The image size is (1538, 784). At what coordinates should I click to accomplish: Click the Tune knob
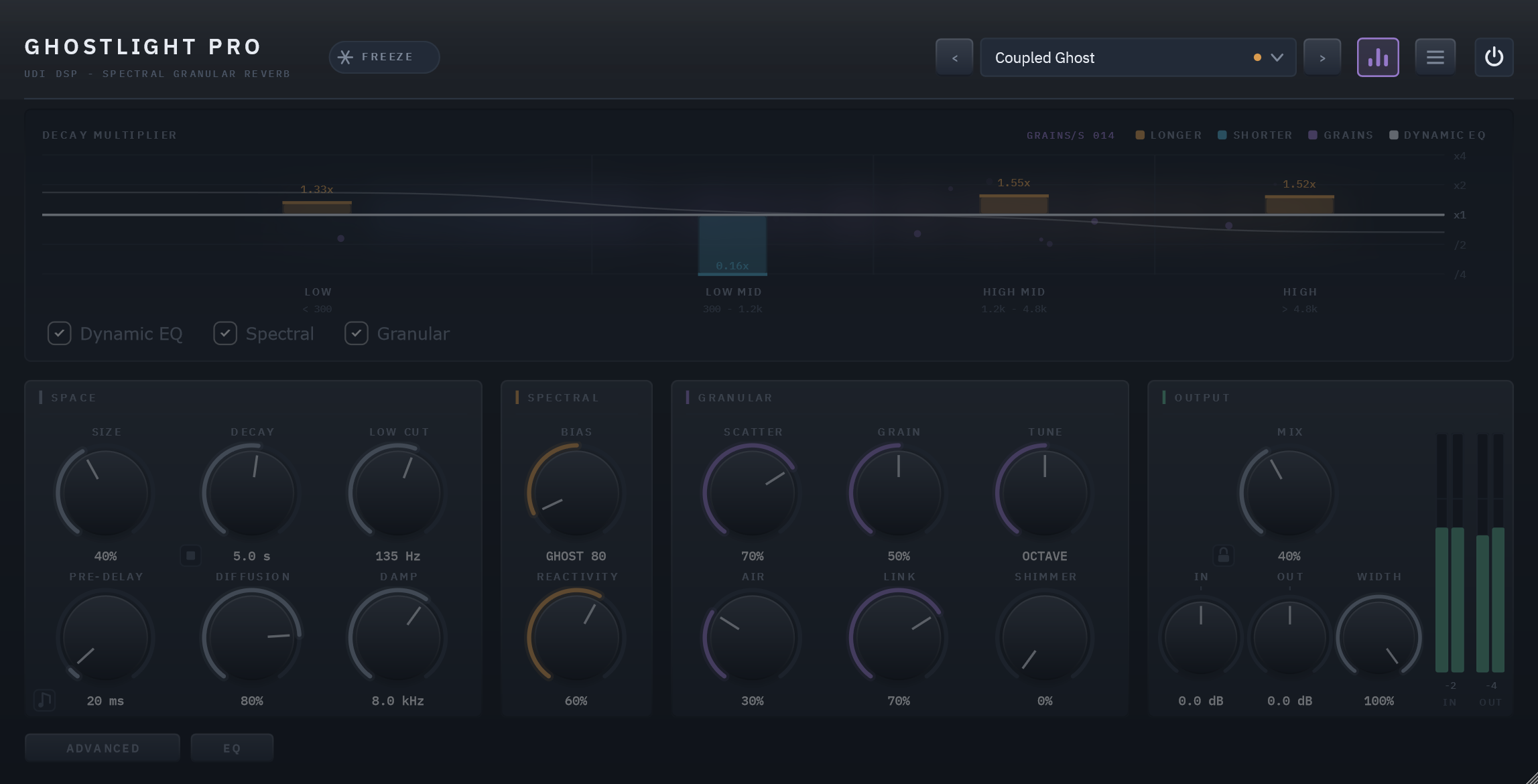pos(1045,493)
